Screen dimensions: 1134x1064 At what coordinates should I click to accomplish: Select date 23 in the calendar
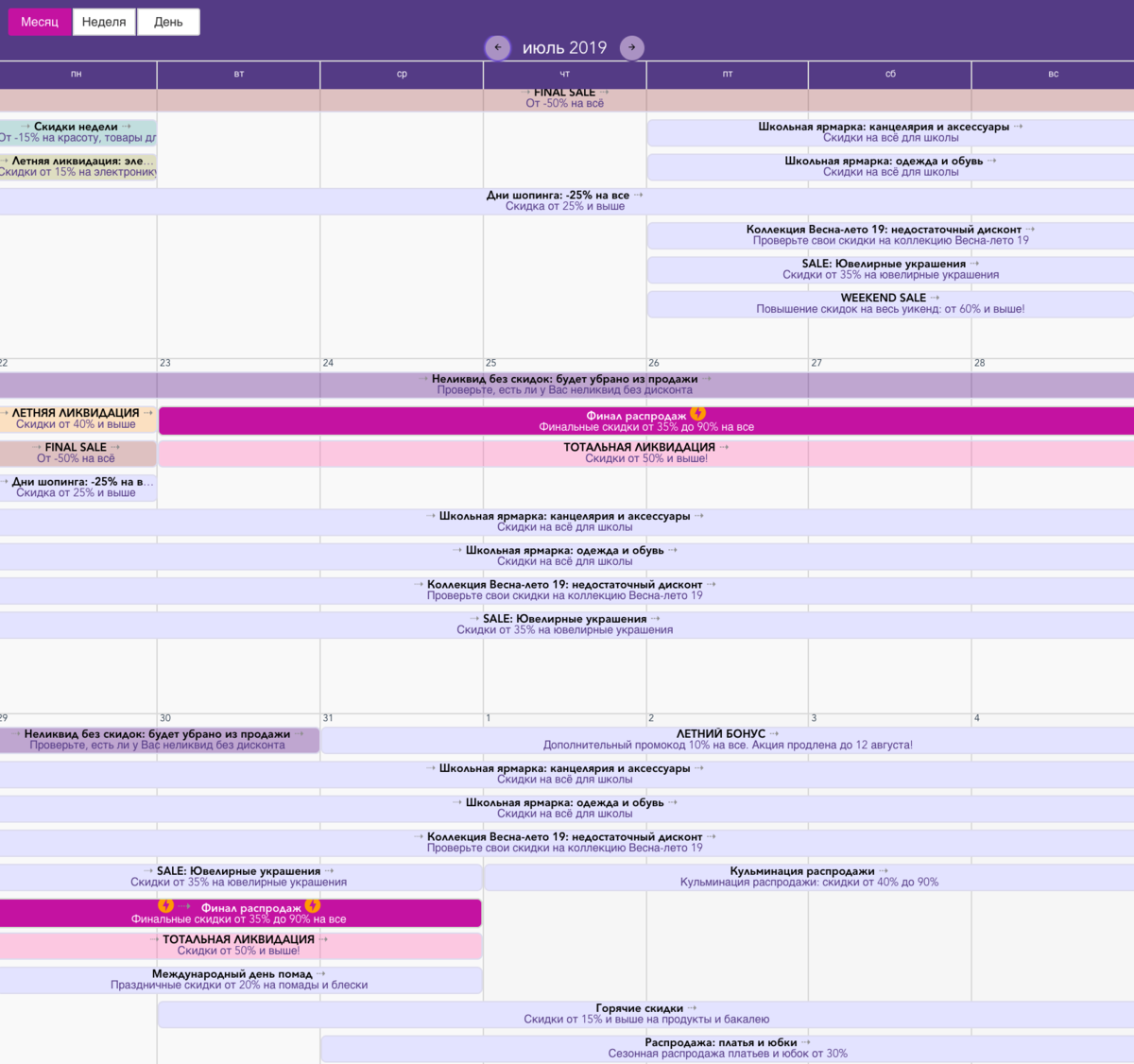(x=165, y=363)
